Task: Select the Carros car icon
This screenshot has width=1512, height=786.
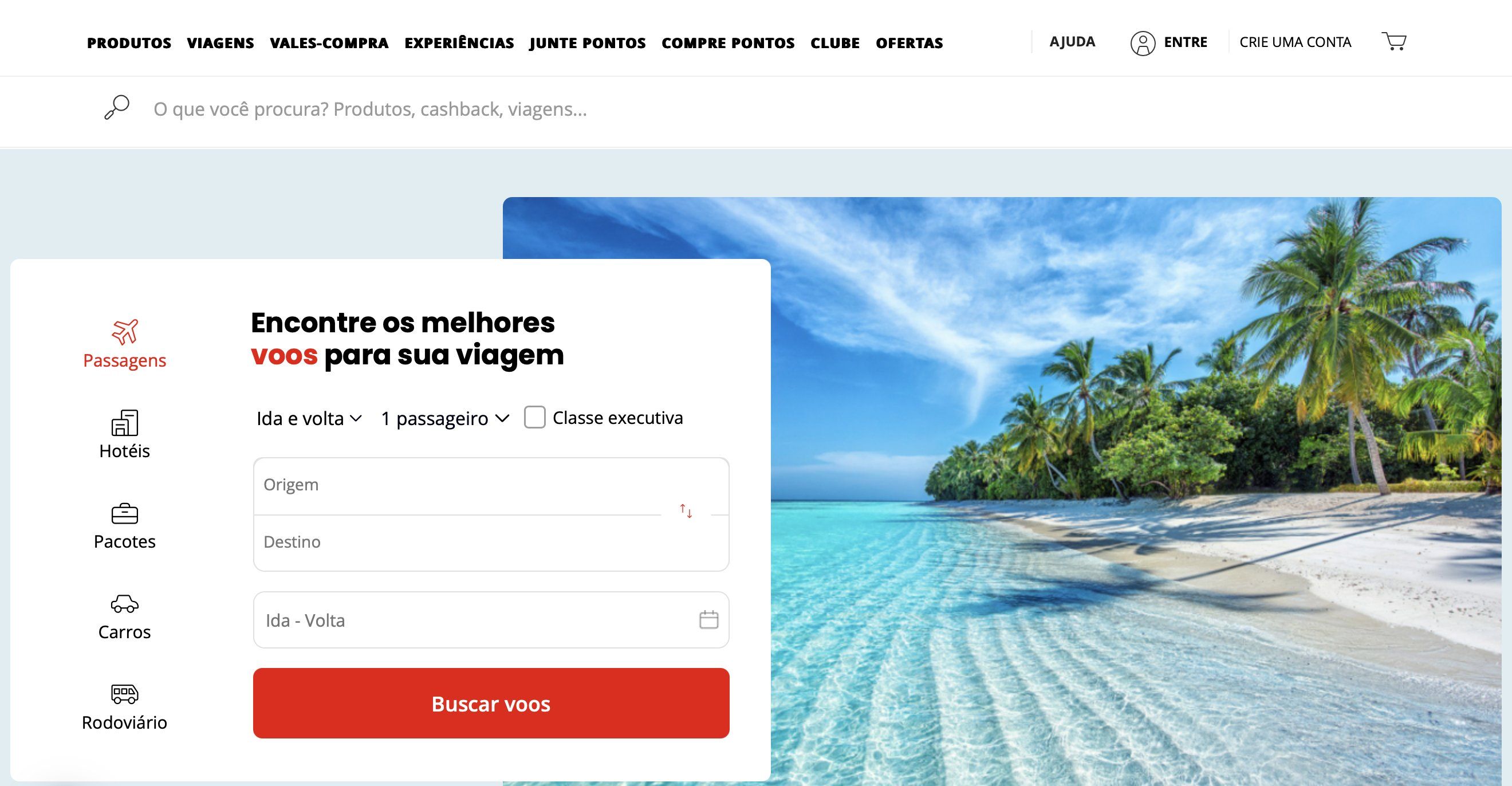Action: (x=124, y=604)
